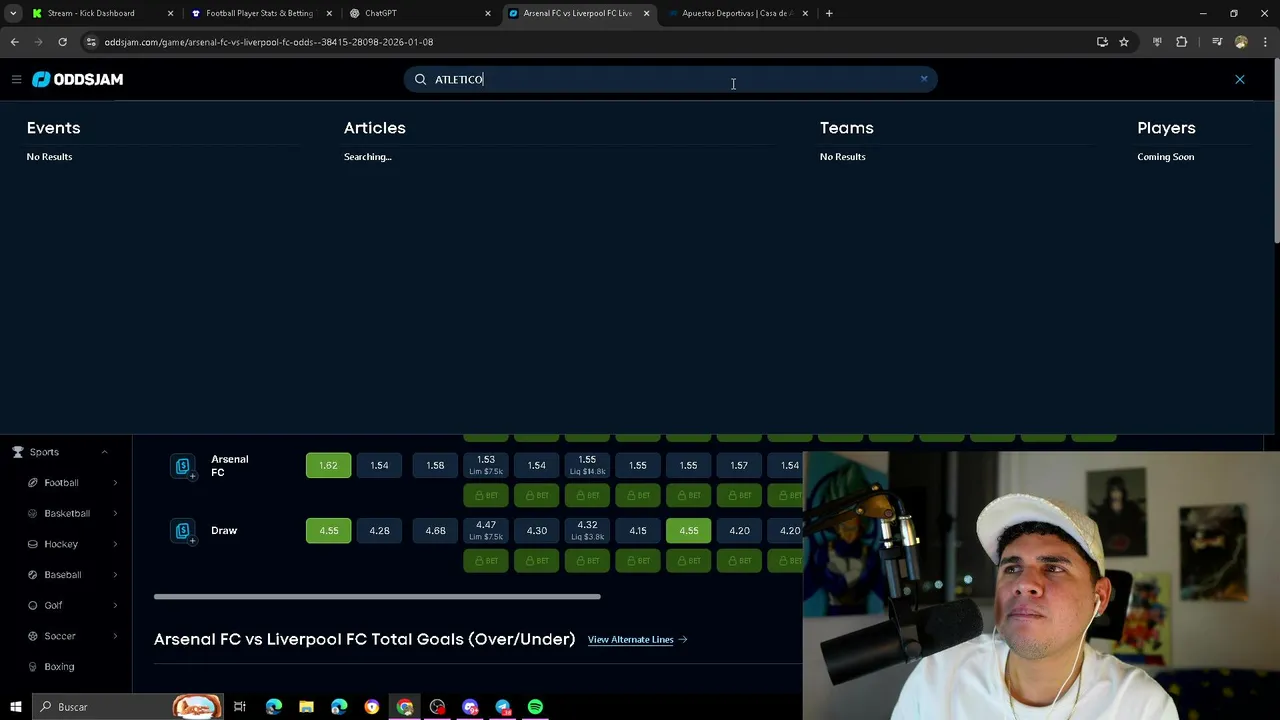Image resolution: width=1280 pixels, height=720 pixels.
Task: Select Draw 4.28 odds
Action: coord(379,531)
